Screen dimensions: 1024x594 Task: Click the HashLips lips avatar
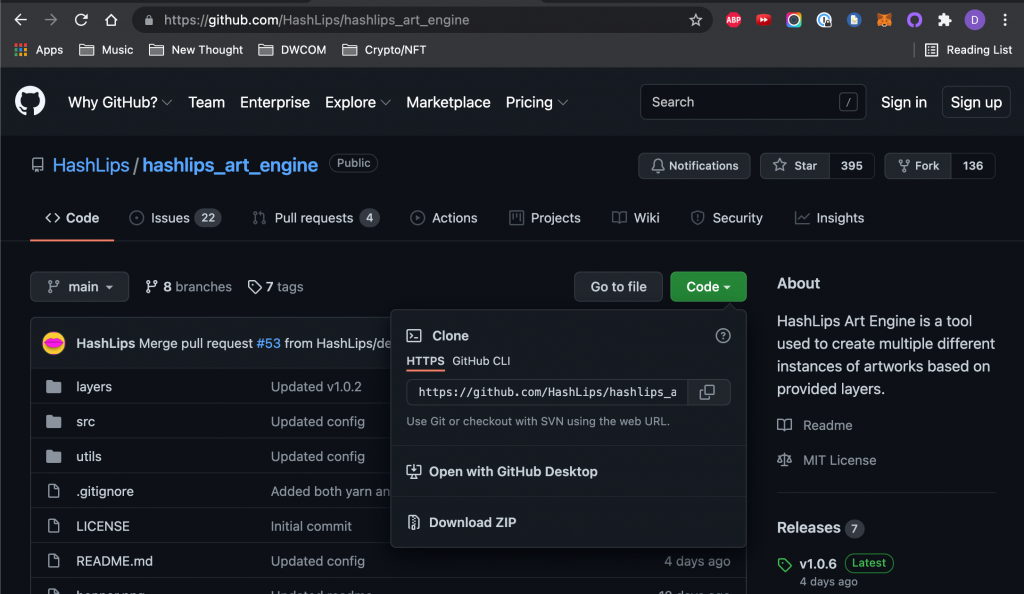[54, 343]
